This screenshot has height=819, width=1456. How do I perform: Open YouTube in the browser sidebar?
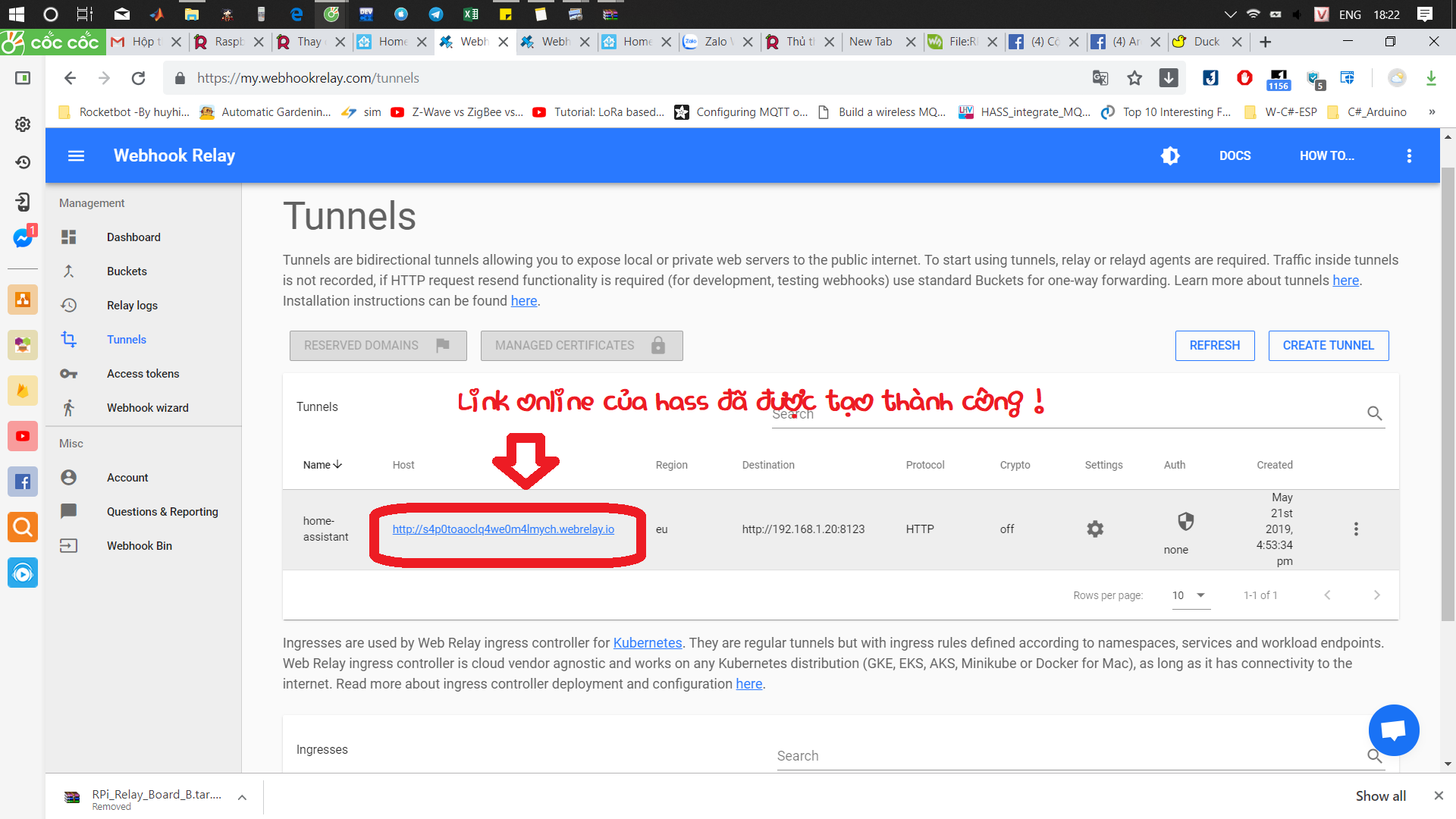pyautogui.click(x=23, y=436)
